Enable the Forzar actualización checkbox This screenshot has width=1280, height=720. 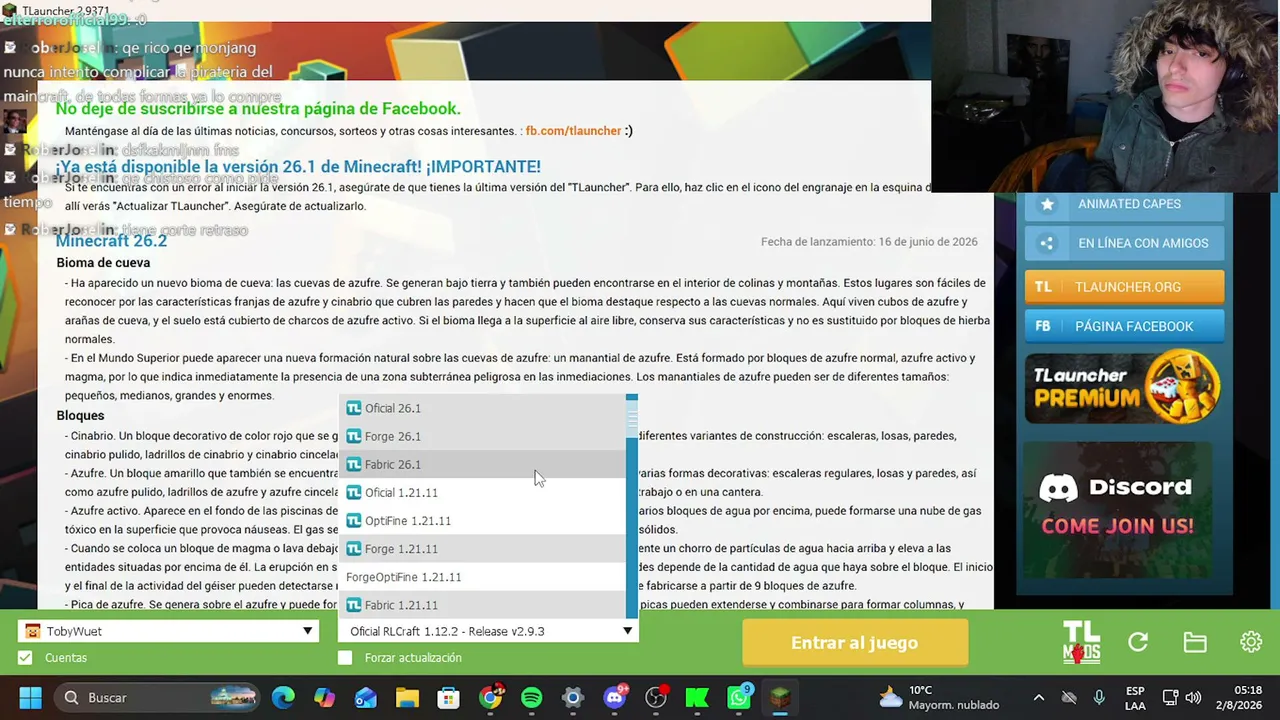[x=345, y=658]
